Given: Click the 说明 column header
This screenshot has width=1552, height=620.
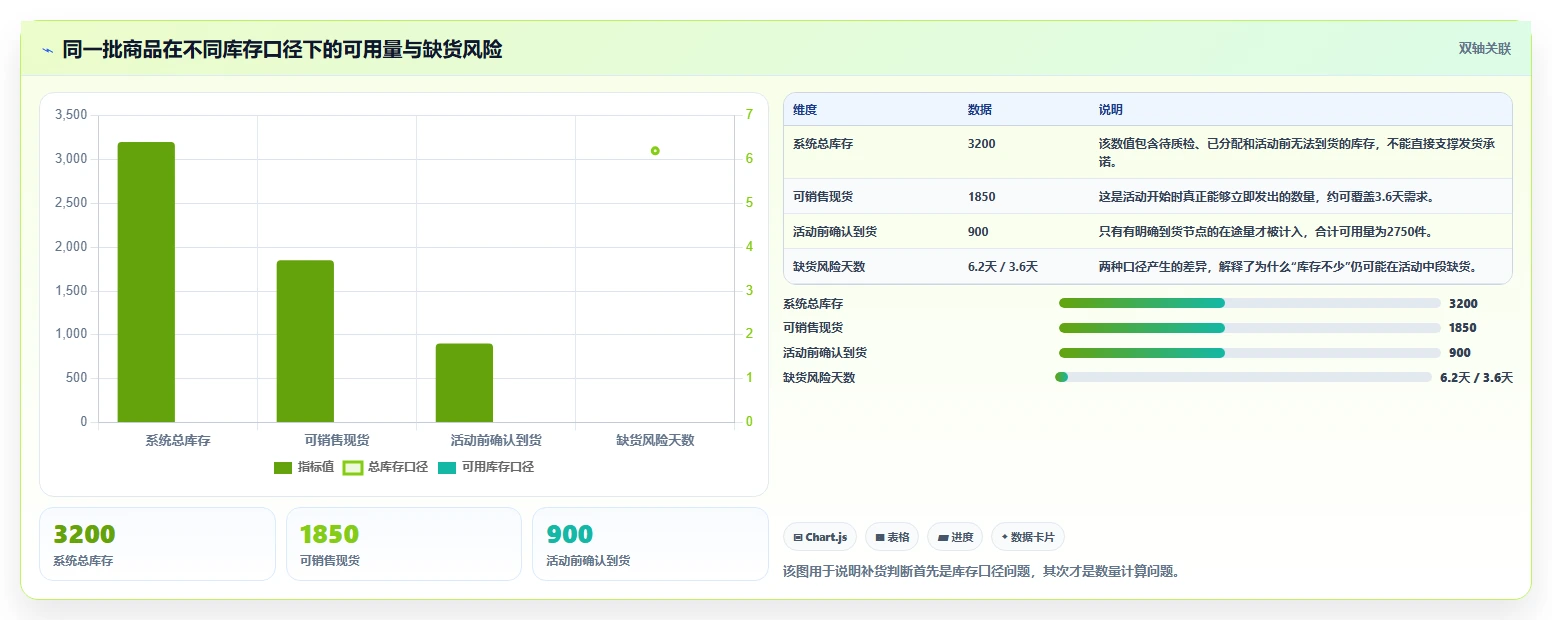Looking at the screenshot, I should pyautogui.click(x=1111, y=110).
